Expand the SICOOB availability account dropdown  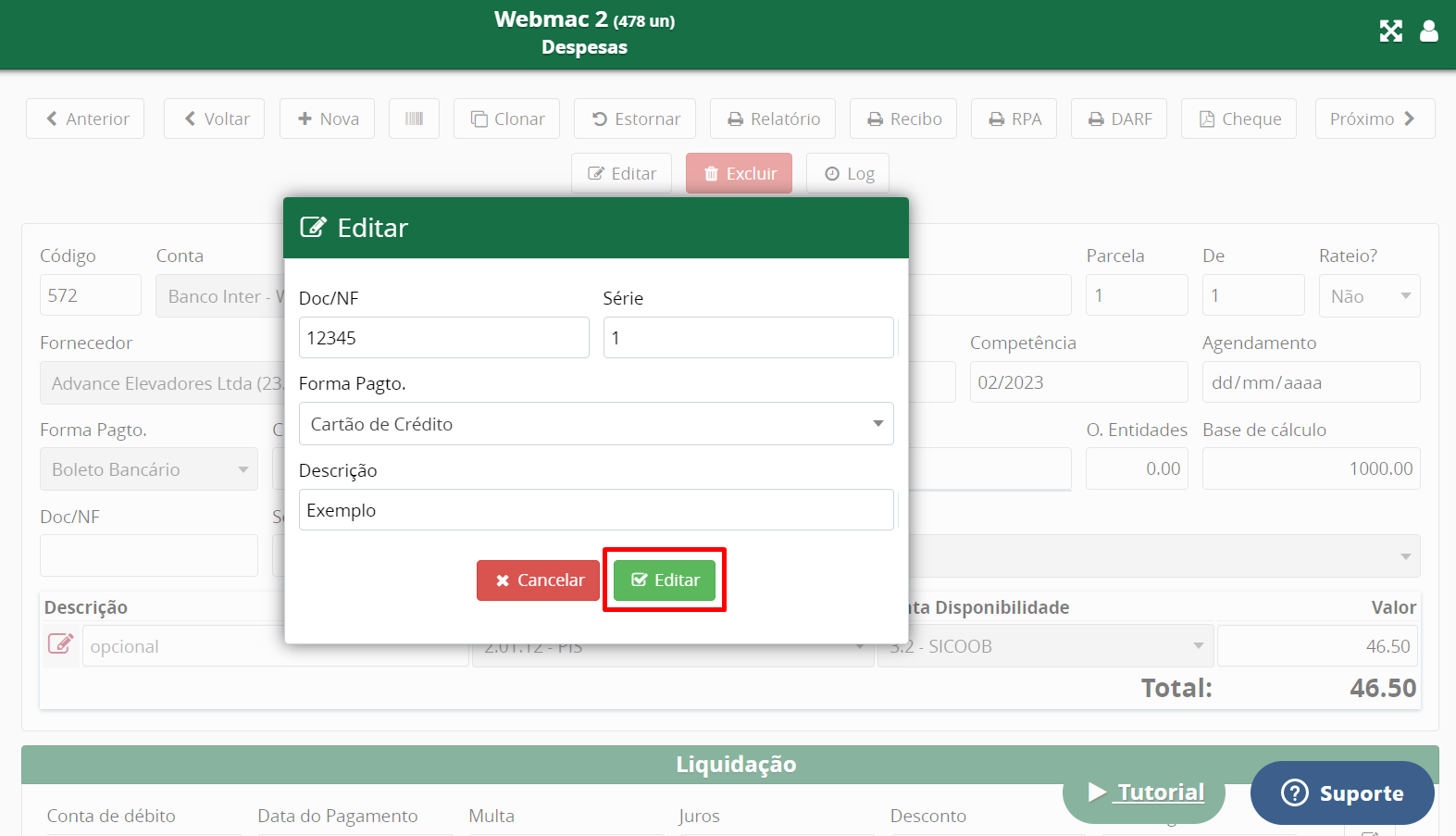(1045, 646)
